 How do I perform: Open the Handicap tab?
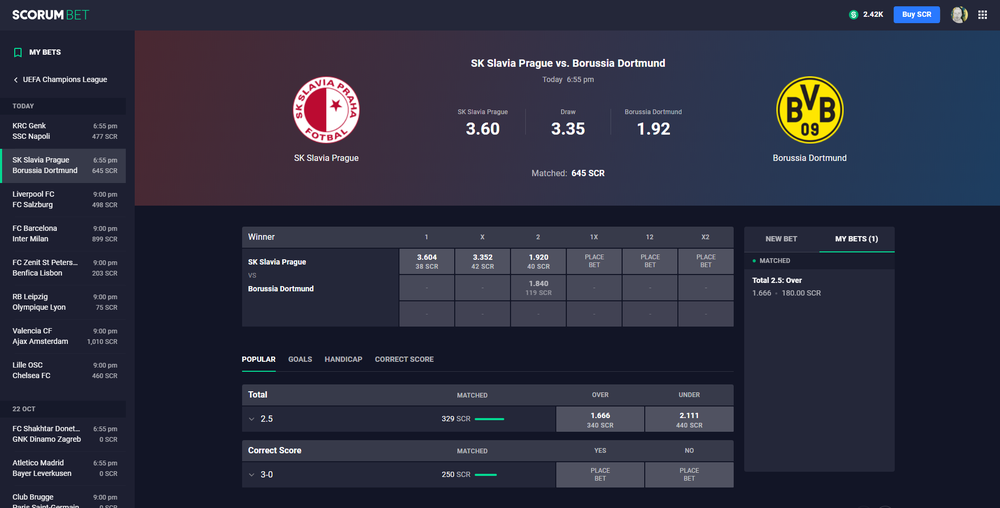coord(343,359)
